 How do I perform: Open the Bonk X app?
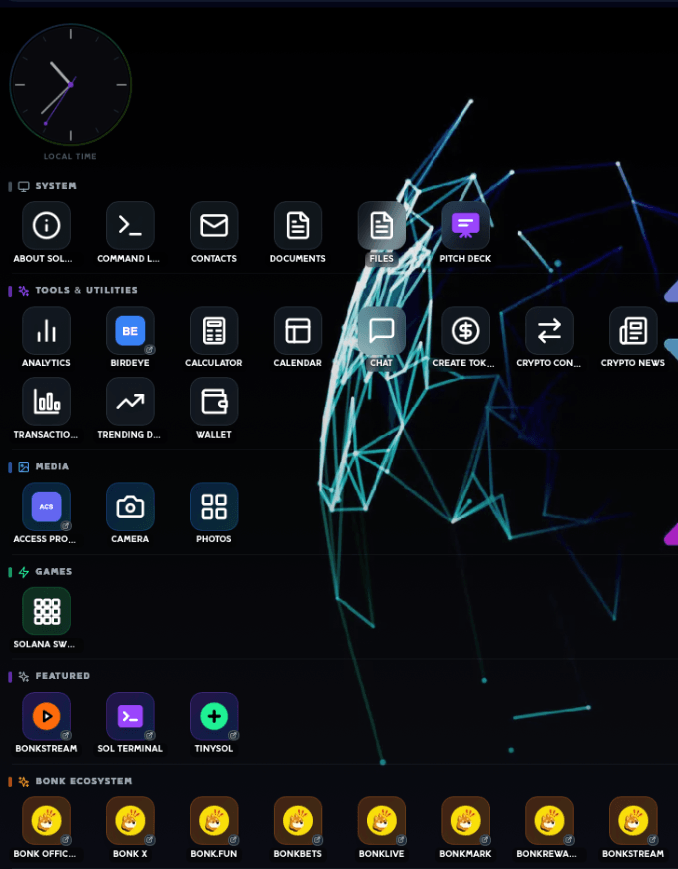click(x=130, y=821)
